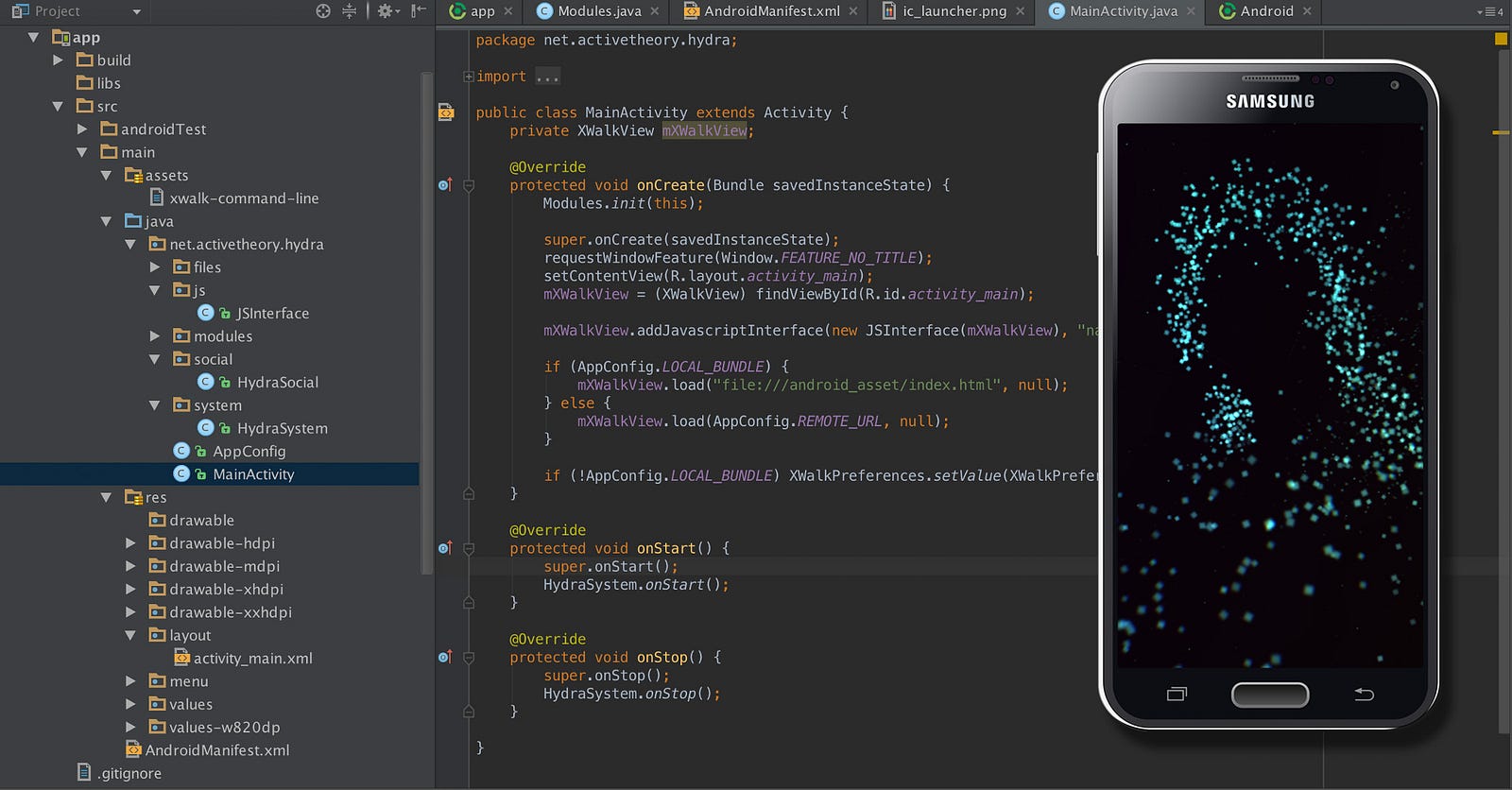Close the ic_launcher.png tab
This screenshot has height=790, width=1512.
(x=1020, y=11)
